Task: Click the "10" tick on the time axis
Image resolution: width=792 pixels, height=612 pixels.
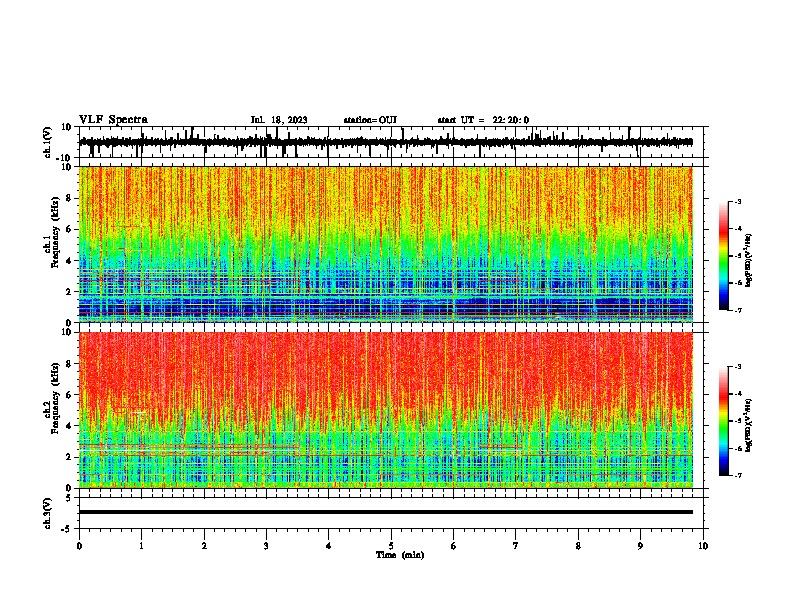Action: [703, 546]
